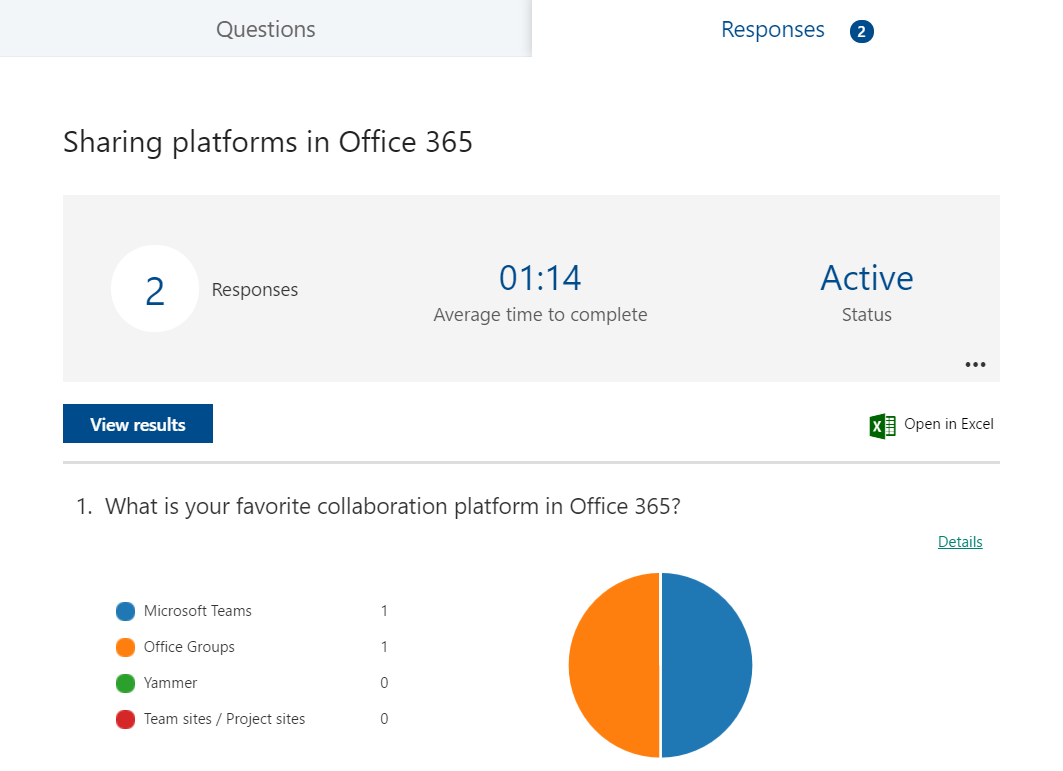The image size is (1063, 771).
Task: Click the circled 2 responses counter
Action: tap(155, 289)
